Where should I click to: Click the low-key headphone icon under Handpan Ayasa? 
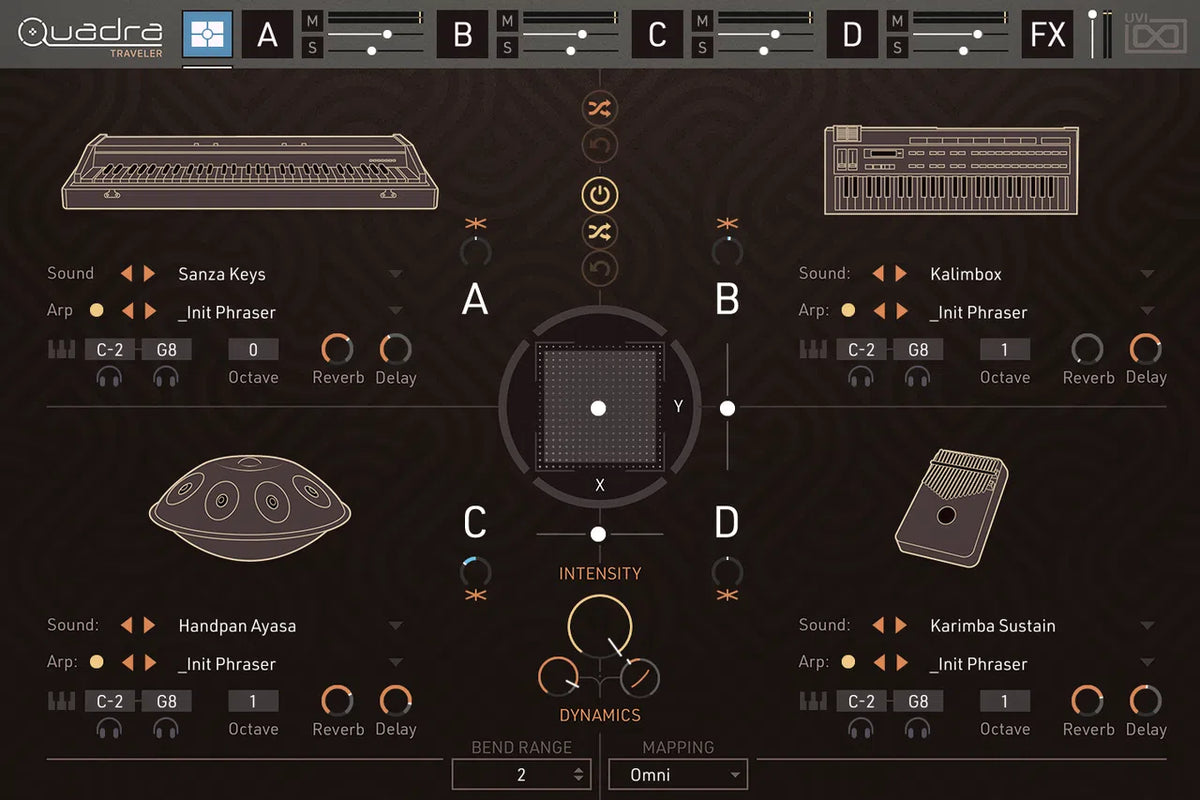(109, 729)
